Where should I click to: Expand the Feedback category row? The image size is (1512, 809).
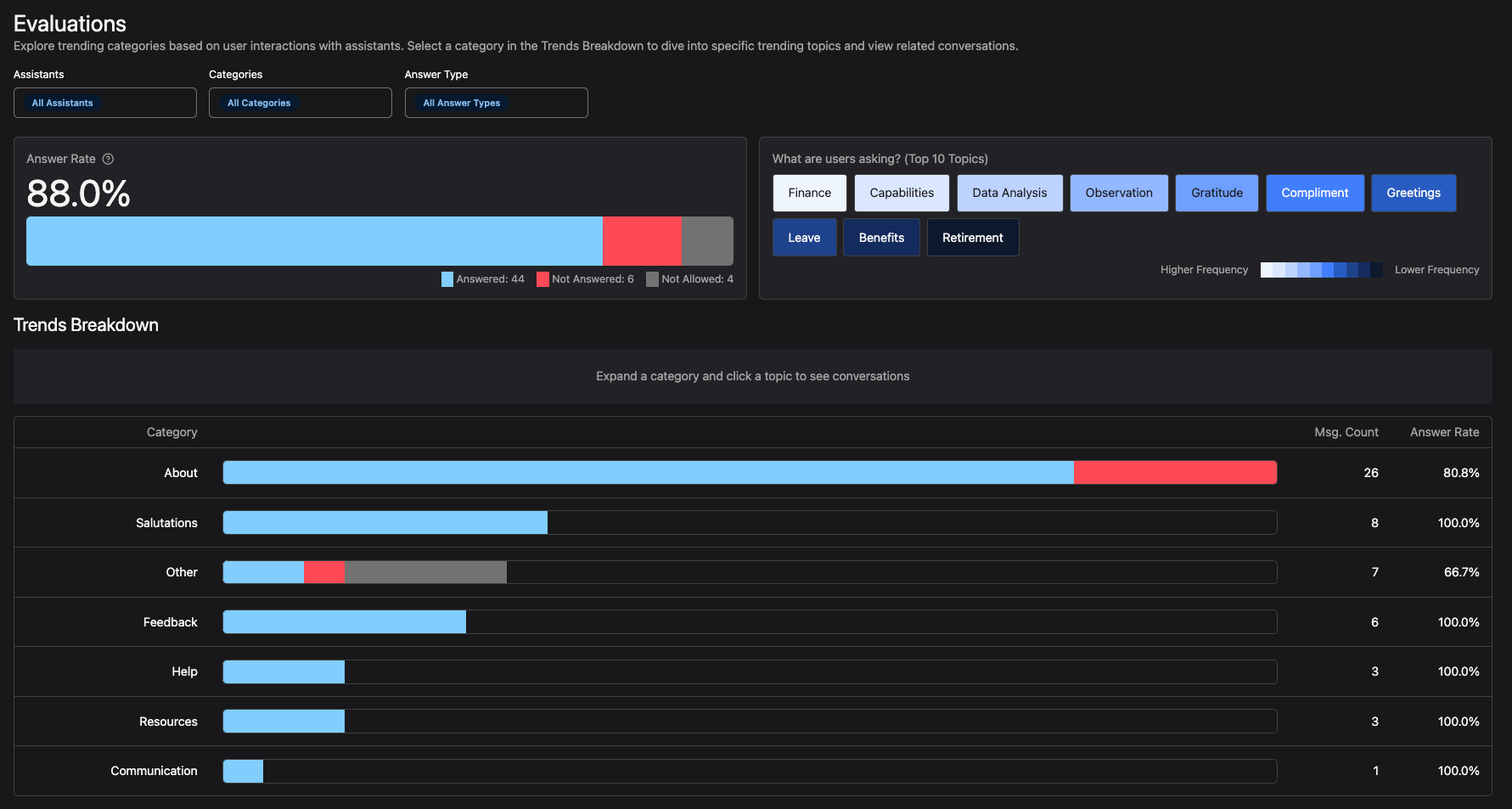pos(170,622)
